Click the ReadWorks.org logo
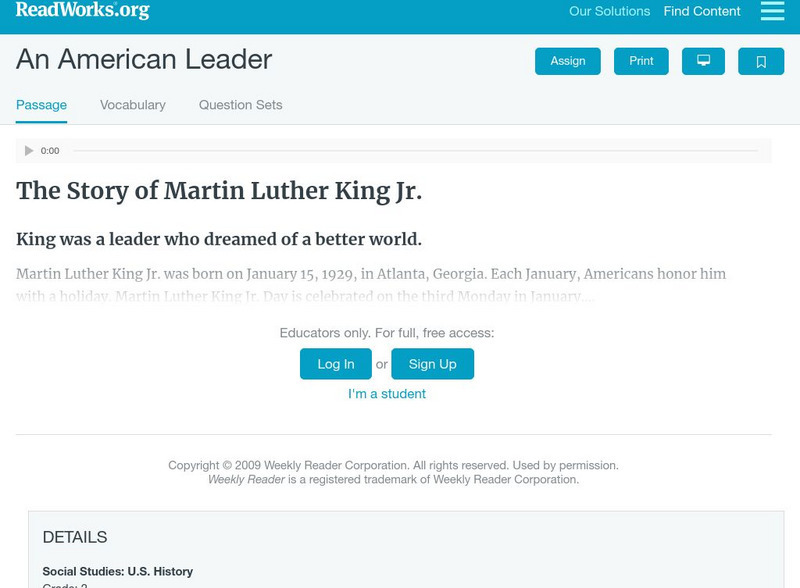This screenshot has height=588, width=800. (82, 11)
